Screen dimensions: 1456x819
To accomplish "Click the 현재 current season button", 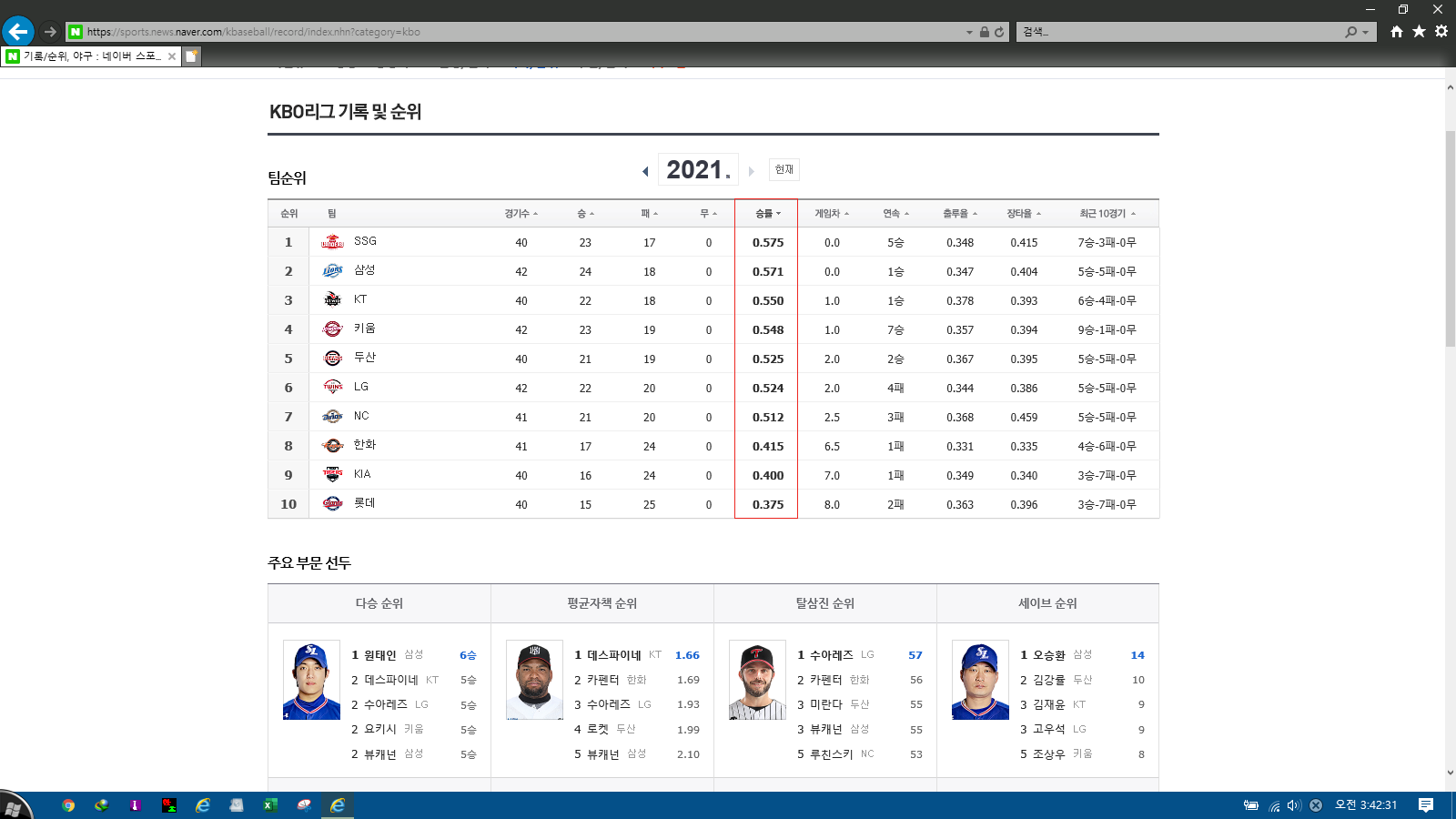I will pyautogui.click(x=784, y=169).
